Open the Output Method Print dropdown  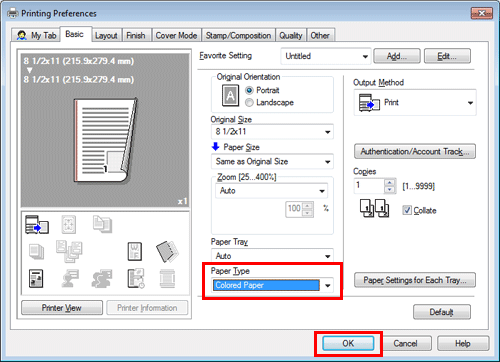(415, 103)
